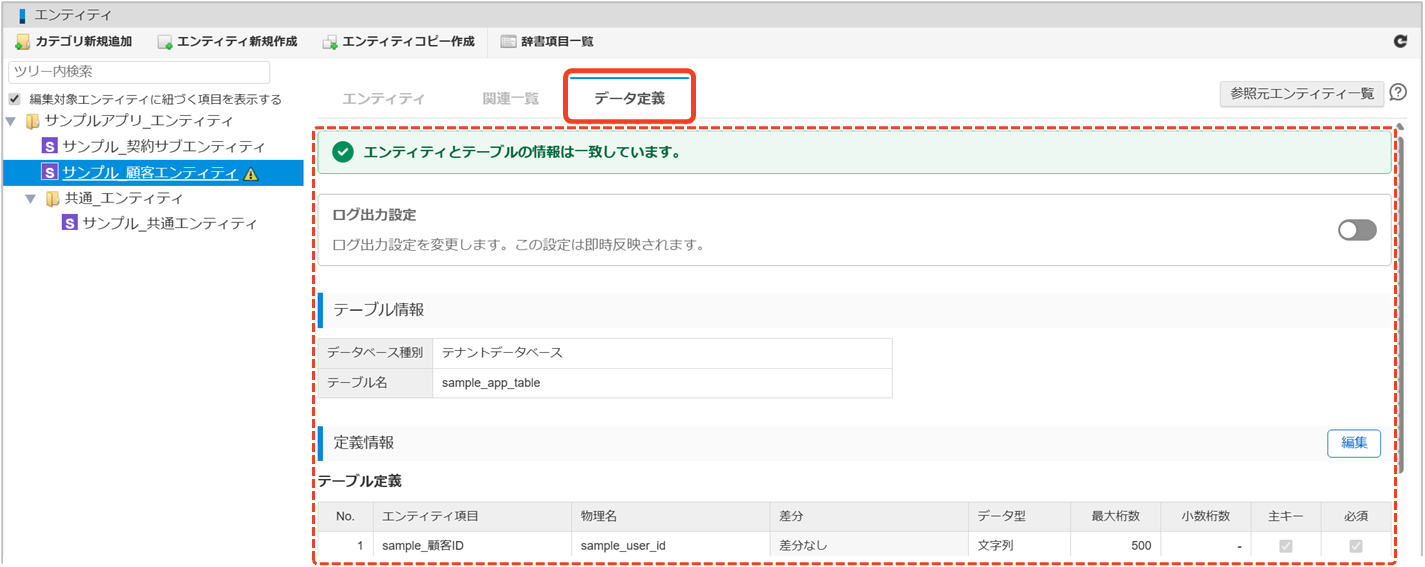
Task: Click the warning icon beside サンプル_顧客エンティティ
Action: (251, 174)
